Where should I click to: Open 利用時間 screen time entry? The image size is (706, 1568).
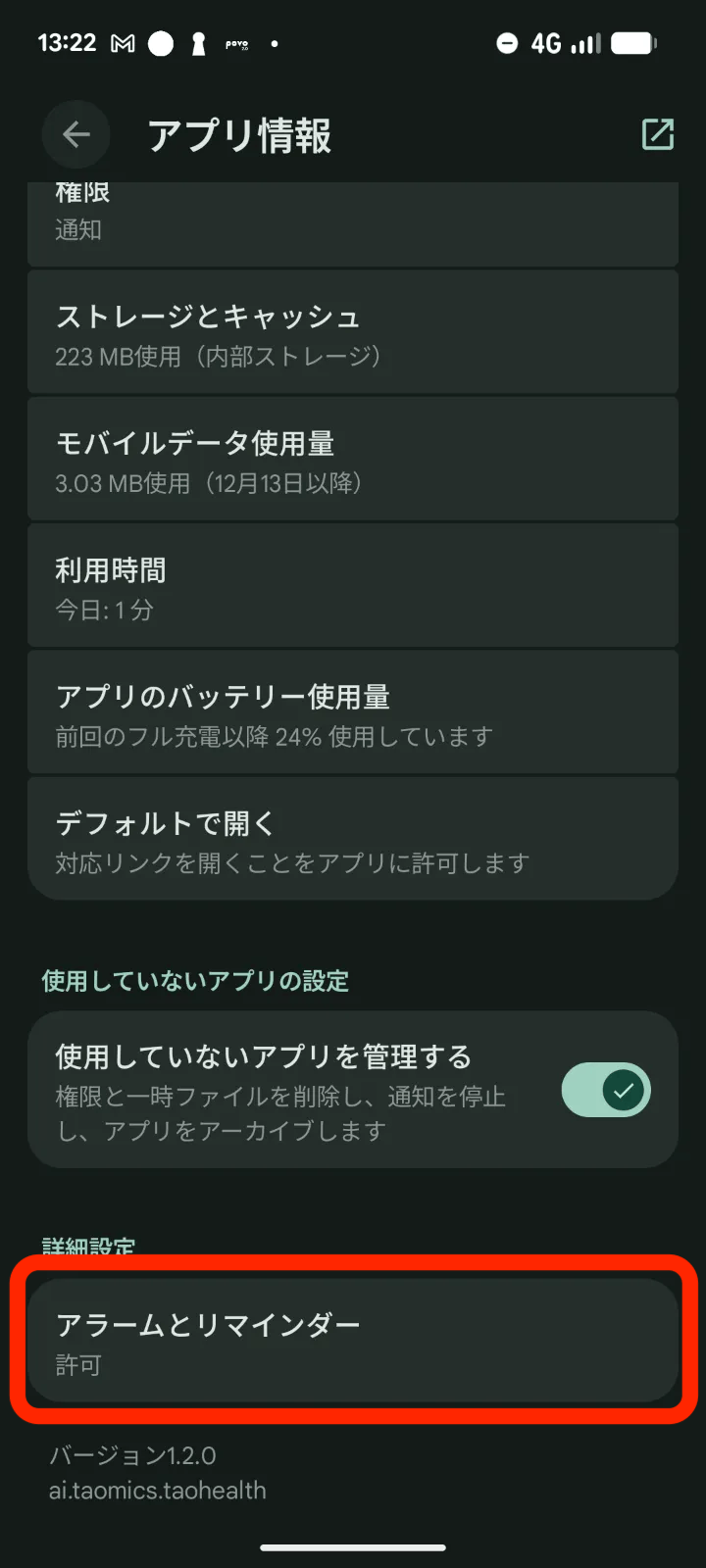pos(353,586)
